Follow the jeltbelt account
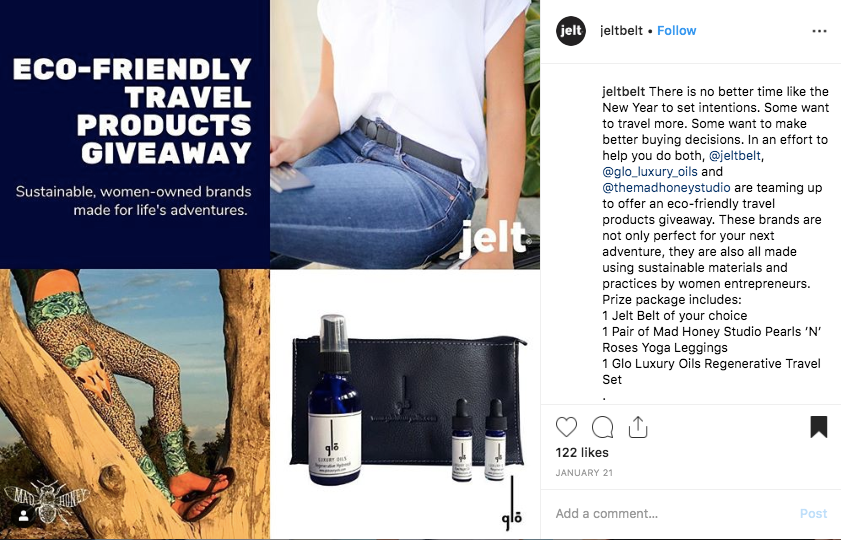The image size is (841, 540). [676, 31]
